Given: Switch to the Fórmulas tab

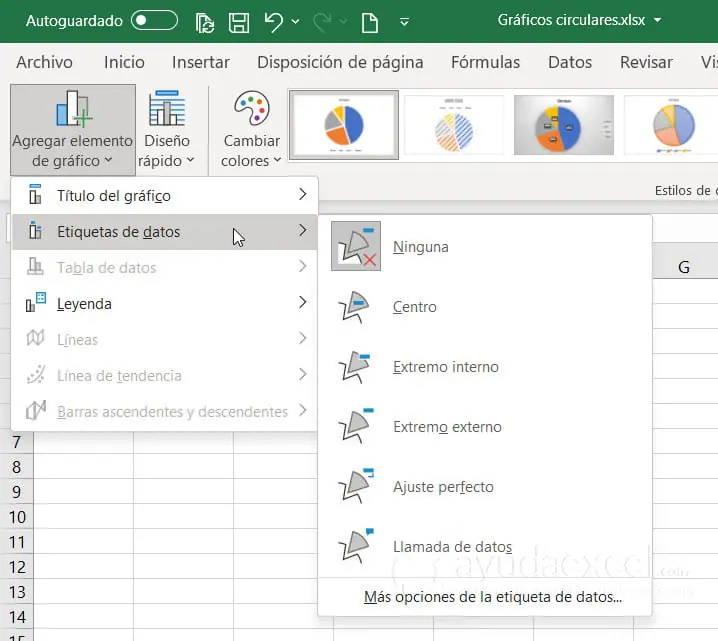Looking at the screenshot, I should (x=485, y=62).
